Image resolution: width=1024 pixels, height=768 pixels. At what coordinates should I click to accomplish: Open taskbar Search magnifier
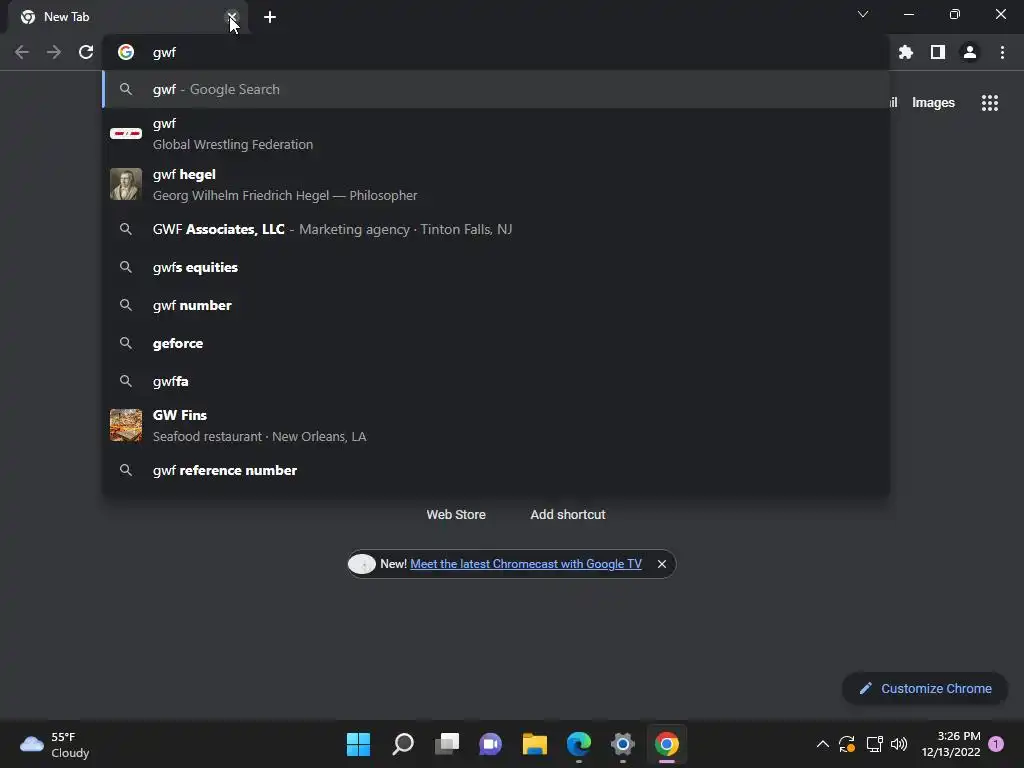click(403, 744)
